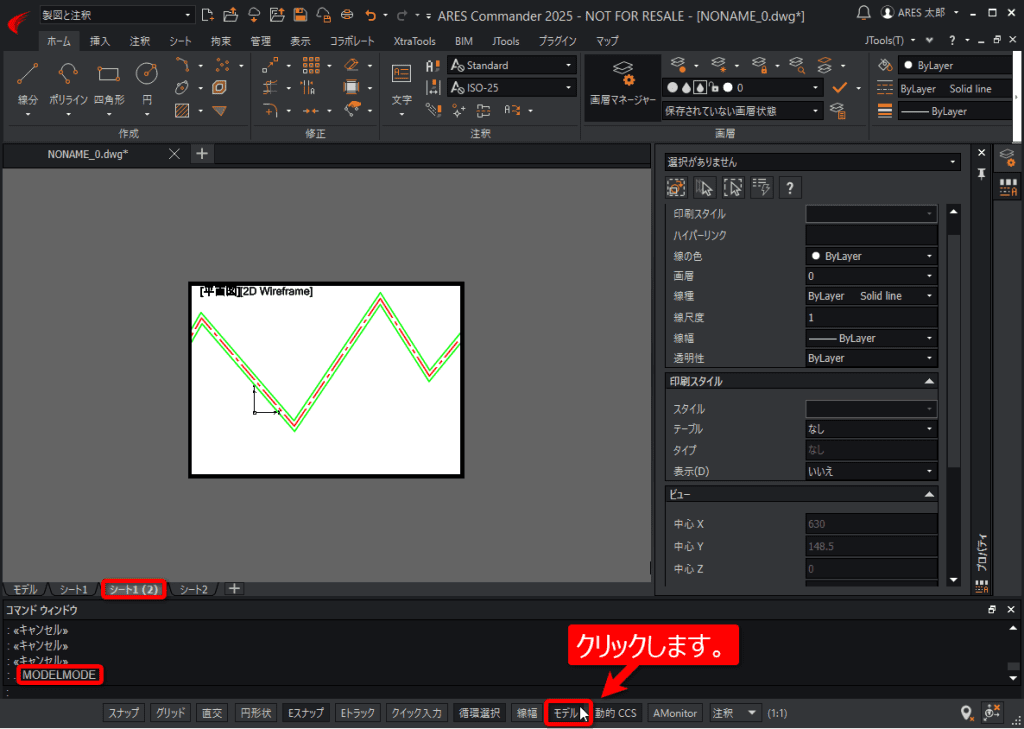Toggle グリッド display in status bar
This screenshot has height=729, width=1024.
point(170,713)
